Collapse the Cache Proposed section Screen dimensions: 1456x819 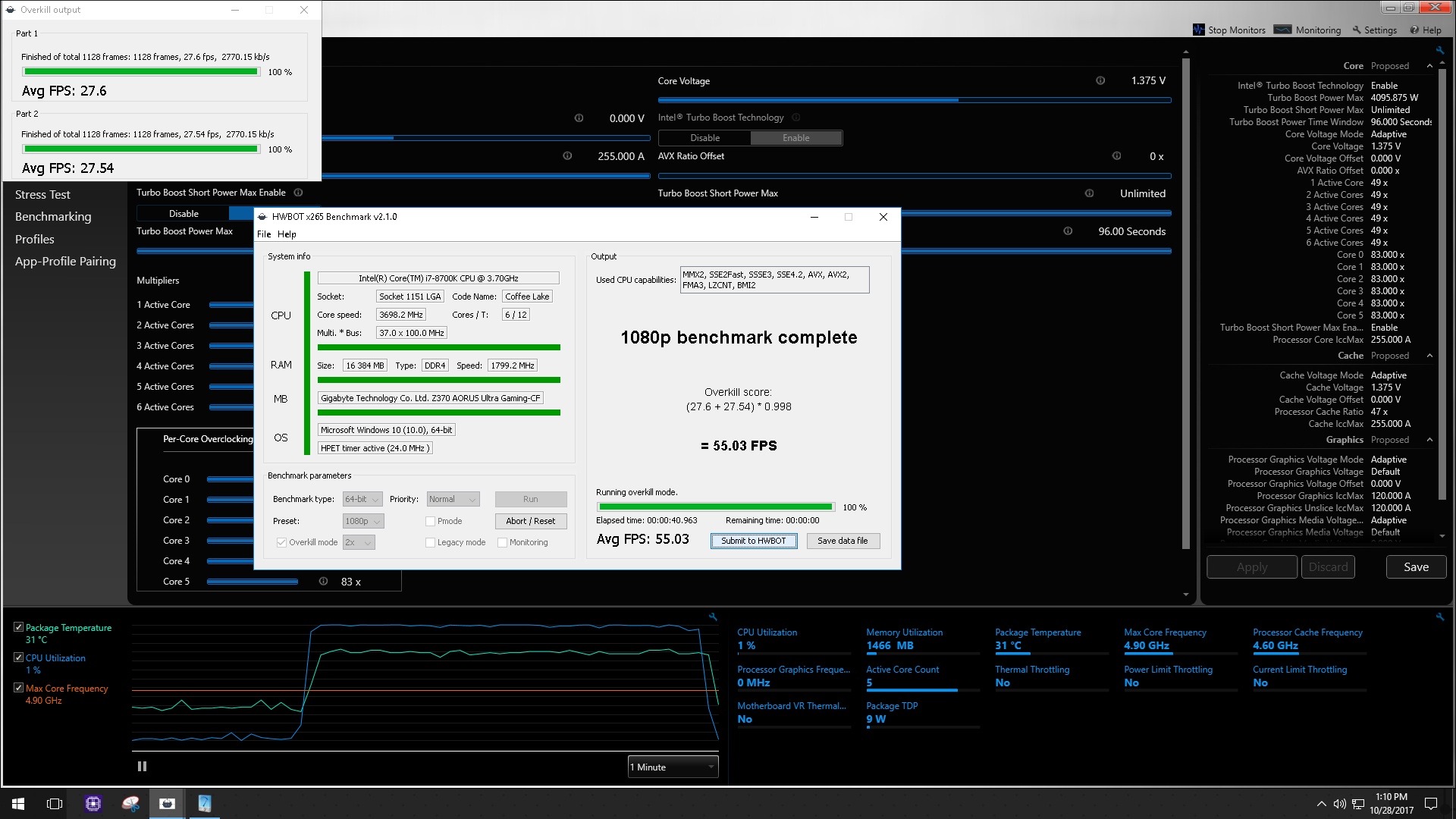(x=1429, y=356)
